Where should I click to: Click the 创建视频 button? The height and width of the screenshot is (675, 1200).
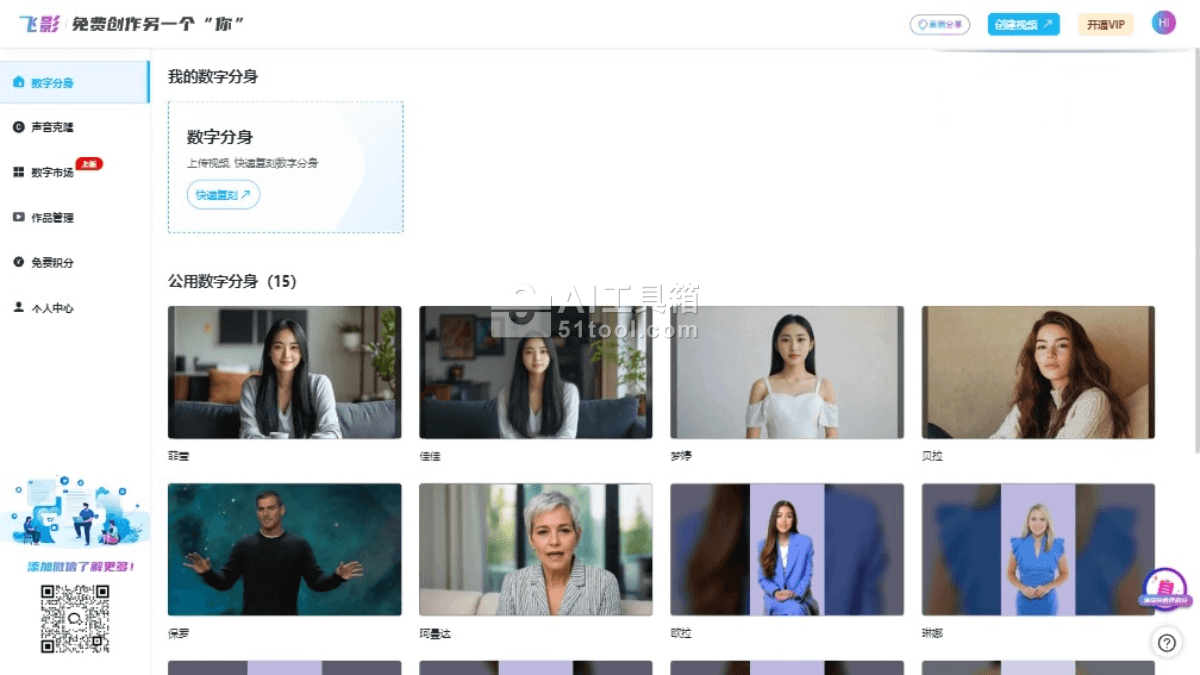pos(1023,24)
